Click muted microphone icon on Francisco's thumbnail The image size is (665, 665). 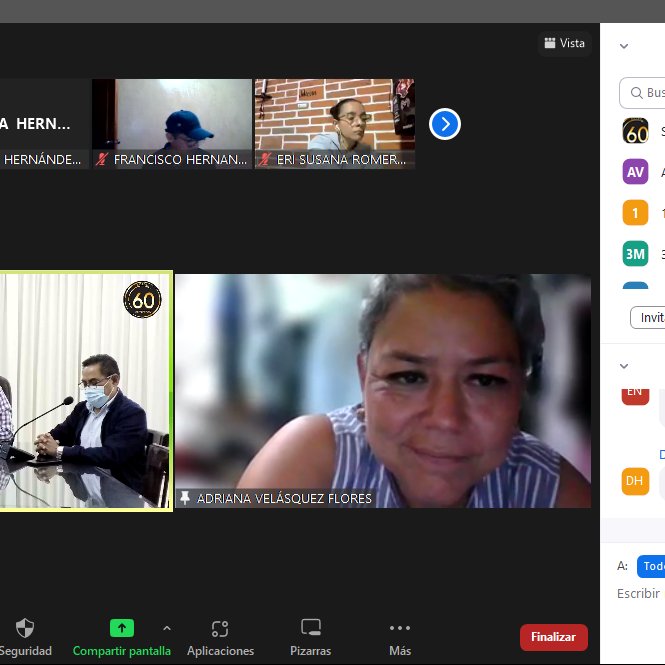pos(102,159)
